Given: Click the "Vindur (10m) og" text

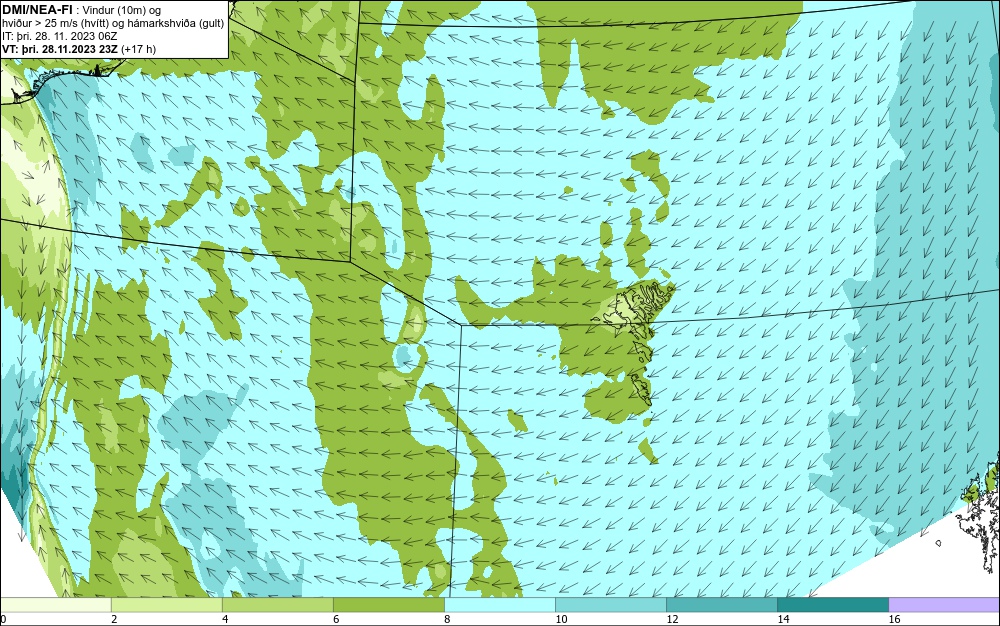Looking at the screenshot, I should [122, 10].
